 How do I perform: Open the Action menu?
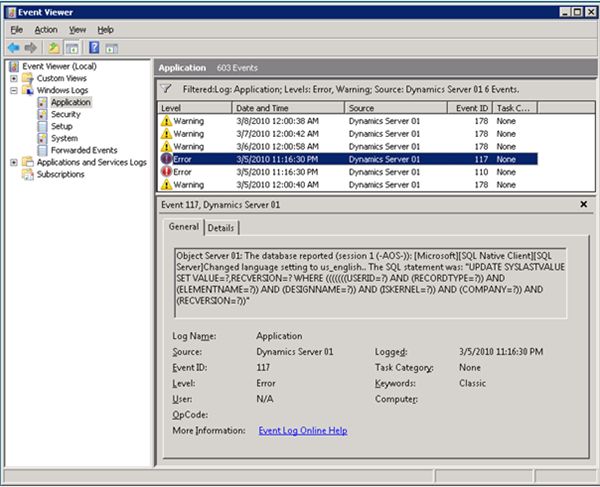(46, 30)
